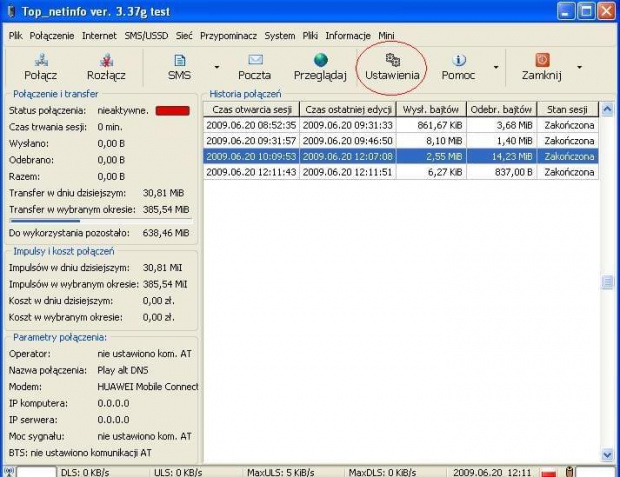620x477 pixels.
Task: Open the SMS/USSD menu
Action: click(146, 36)
